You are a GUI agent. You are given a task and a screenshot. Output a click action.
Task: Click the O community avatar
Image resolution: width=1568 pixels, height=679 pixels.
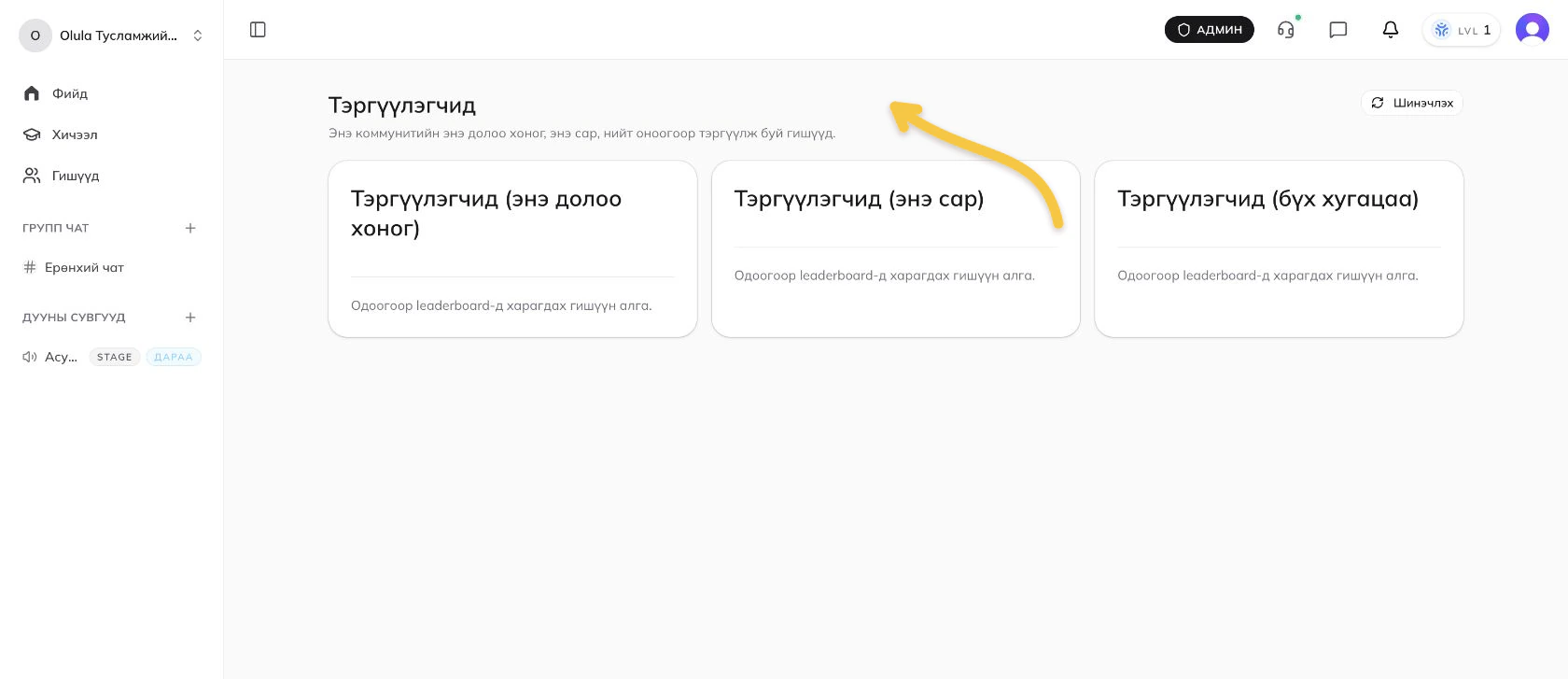click(35, 35)
